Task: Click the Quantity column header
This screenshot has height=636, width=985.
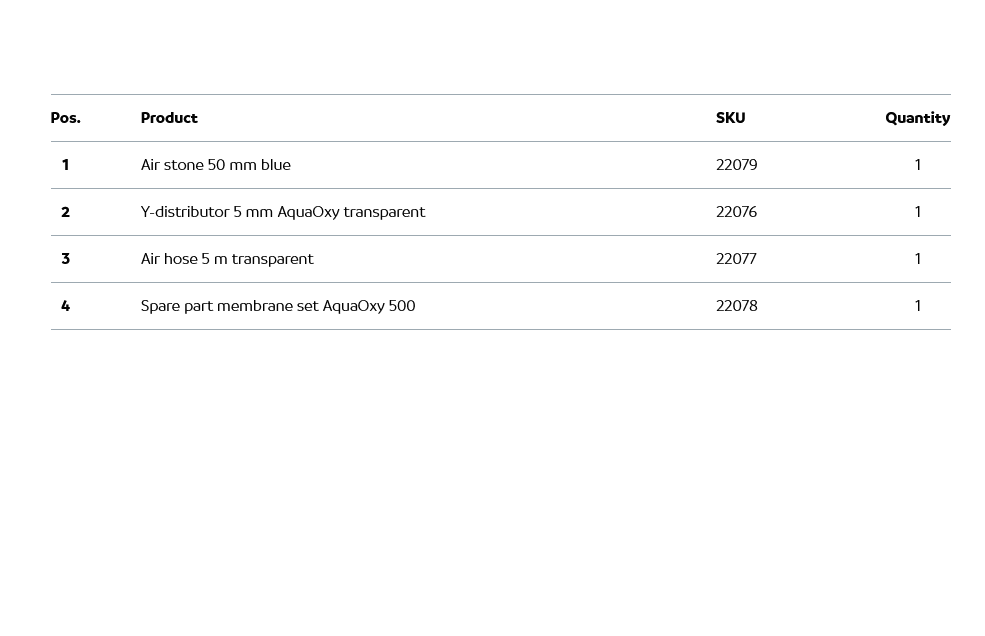Action: click(917, 118)
